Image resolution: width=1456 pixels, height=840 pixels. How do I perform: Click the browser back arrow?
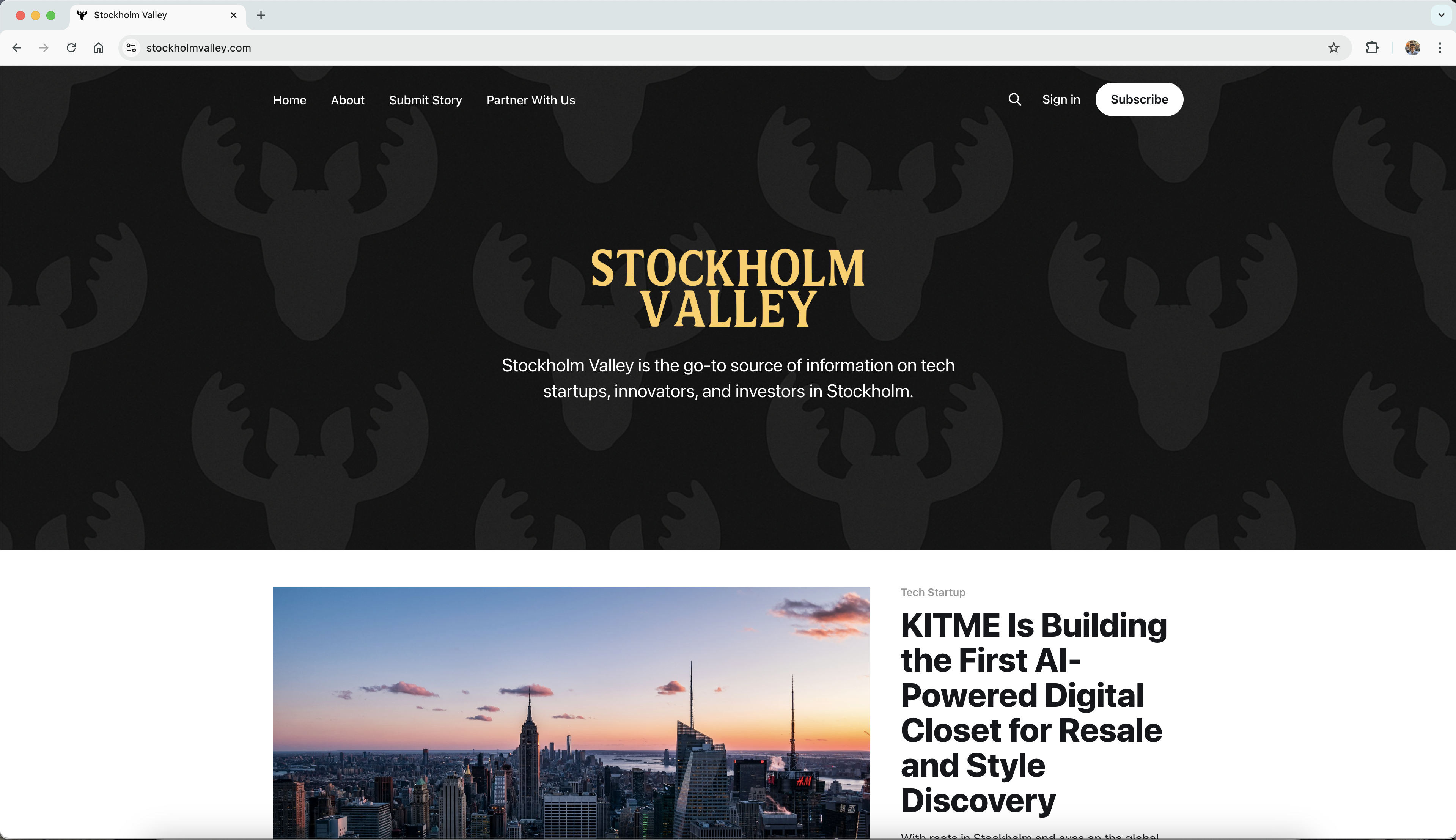[17, 48]
